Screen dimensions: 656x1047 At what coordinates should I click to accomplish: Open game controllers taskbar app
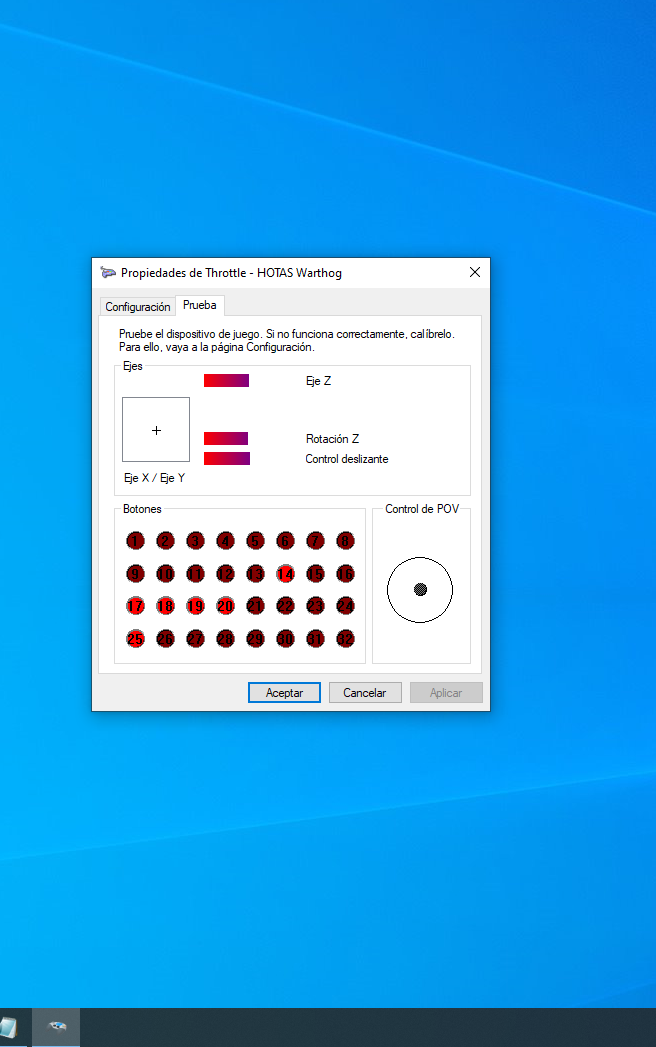[57, 1027]
